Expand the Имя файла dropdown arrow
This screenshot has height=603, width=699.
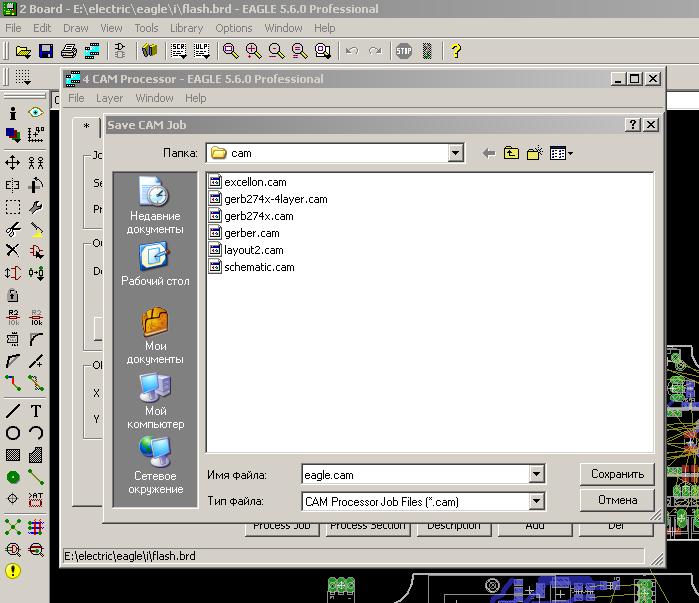(x=536, y=475)
